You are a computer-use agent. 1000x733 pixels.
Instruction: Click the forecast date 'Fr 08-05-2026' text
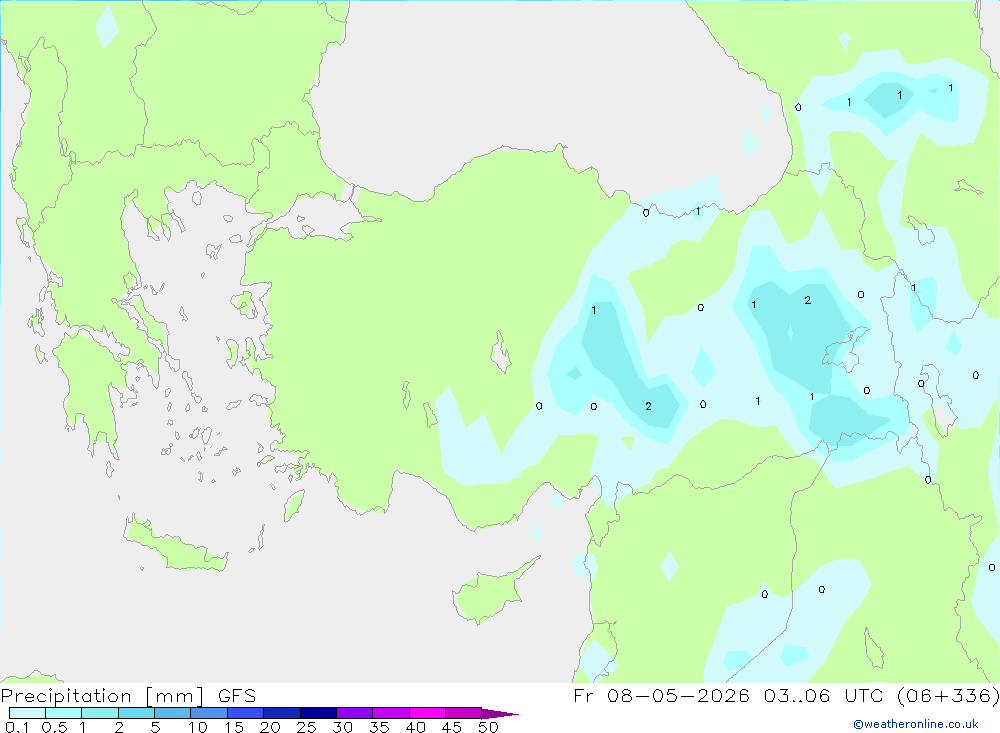click(x=661, y=696)
